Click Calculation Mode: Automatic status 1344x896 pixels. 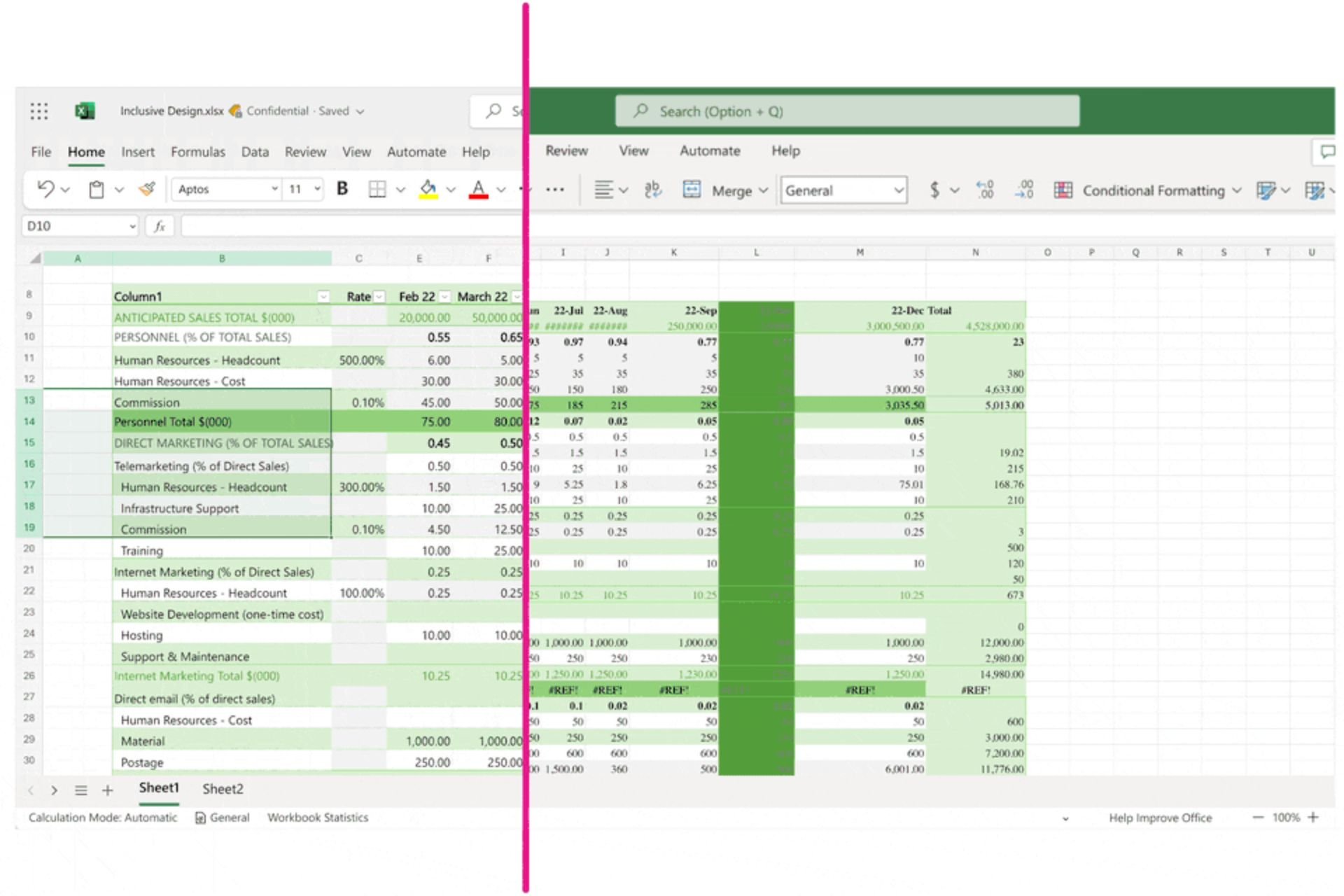[103, 818]
